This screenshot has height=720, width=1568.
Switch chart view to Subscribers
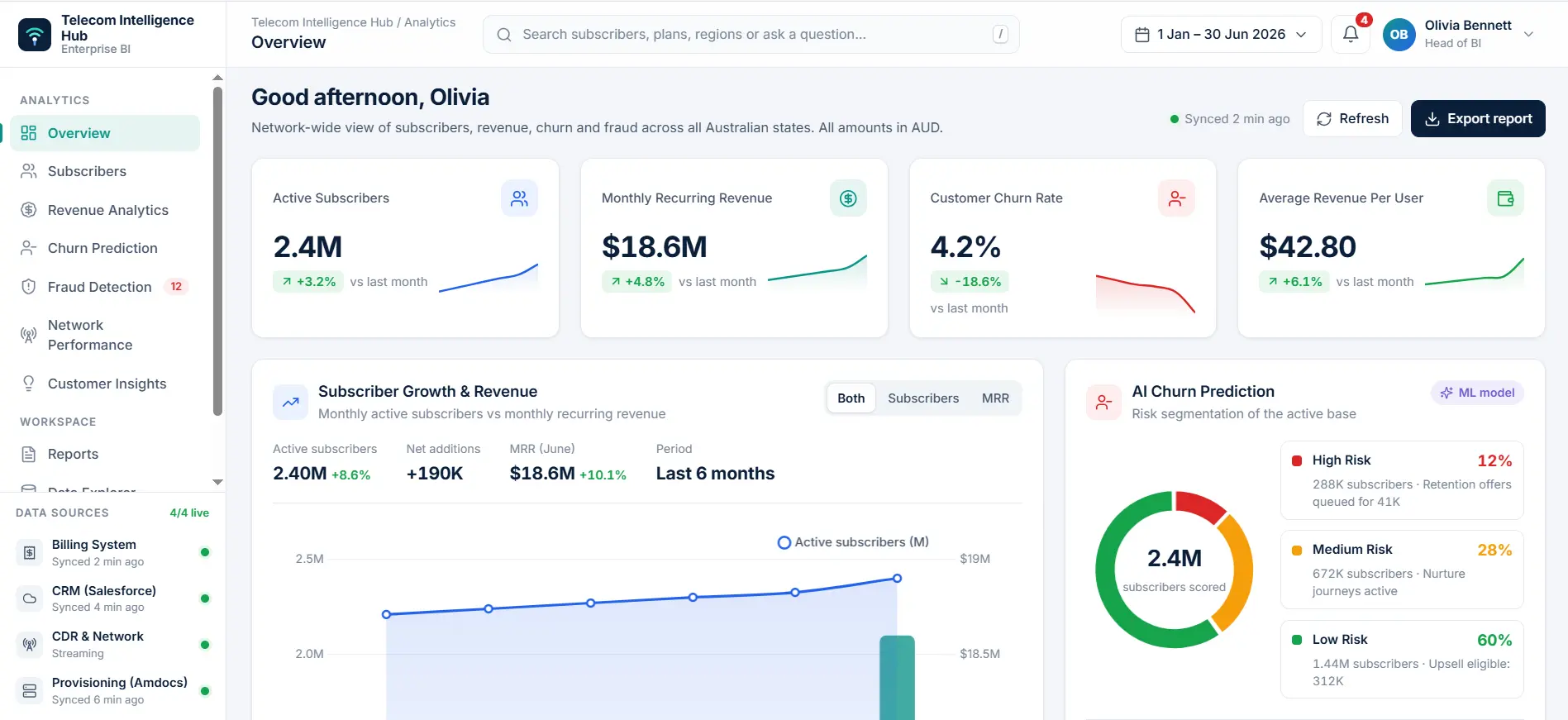(923, 398)
